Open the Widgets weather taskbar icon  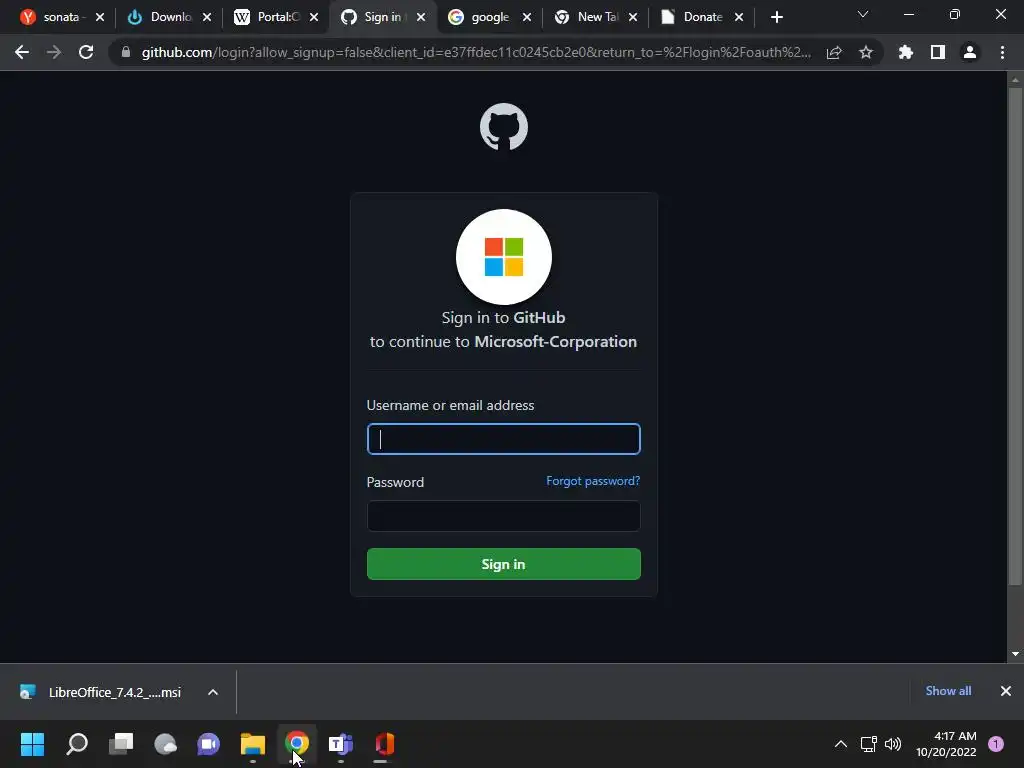click(165, 744)
